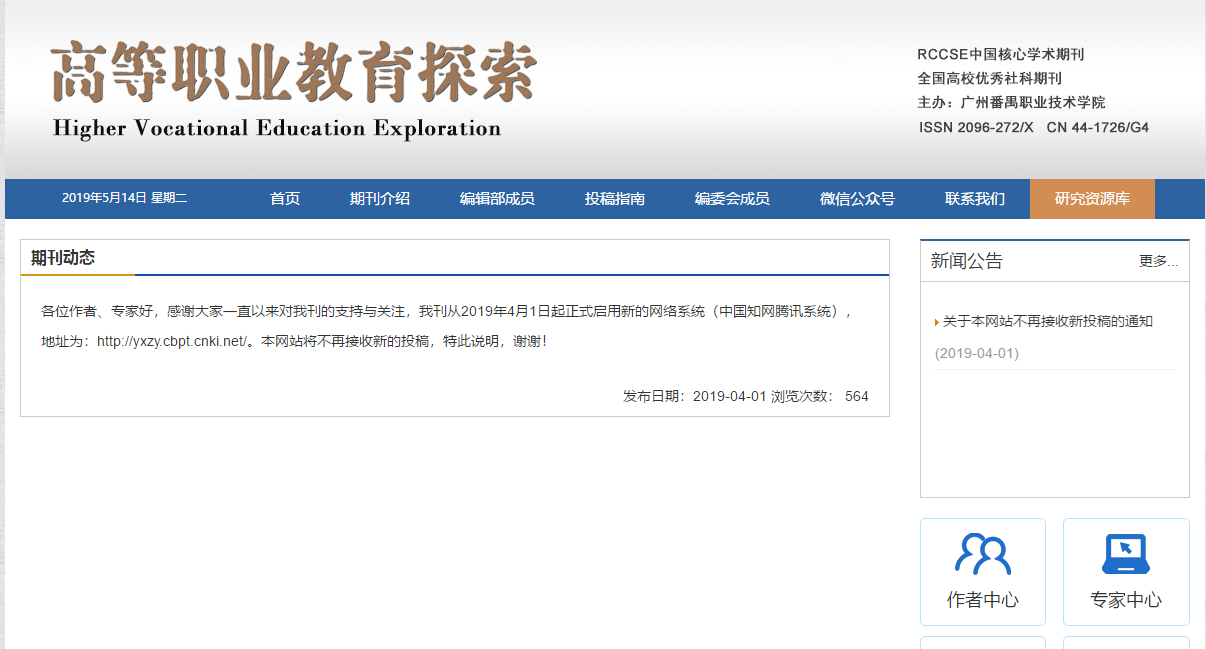This screenshot has width=1206, height=649.
Task: Open the 投稿指南 page
Action: 615,199
